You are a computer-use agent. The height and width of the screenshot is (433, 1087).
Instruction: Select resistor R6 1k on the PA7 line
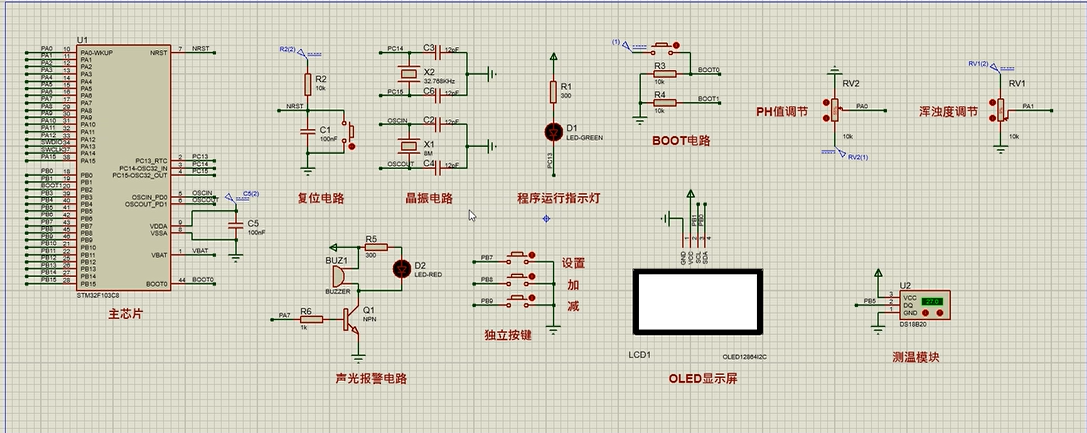(311, 319)
